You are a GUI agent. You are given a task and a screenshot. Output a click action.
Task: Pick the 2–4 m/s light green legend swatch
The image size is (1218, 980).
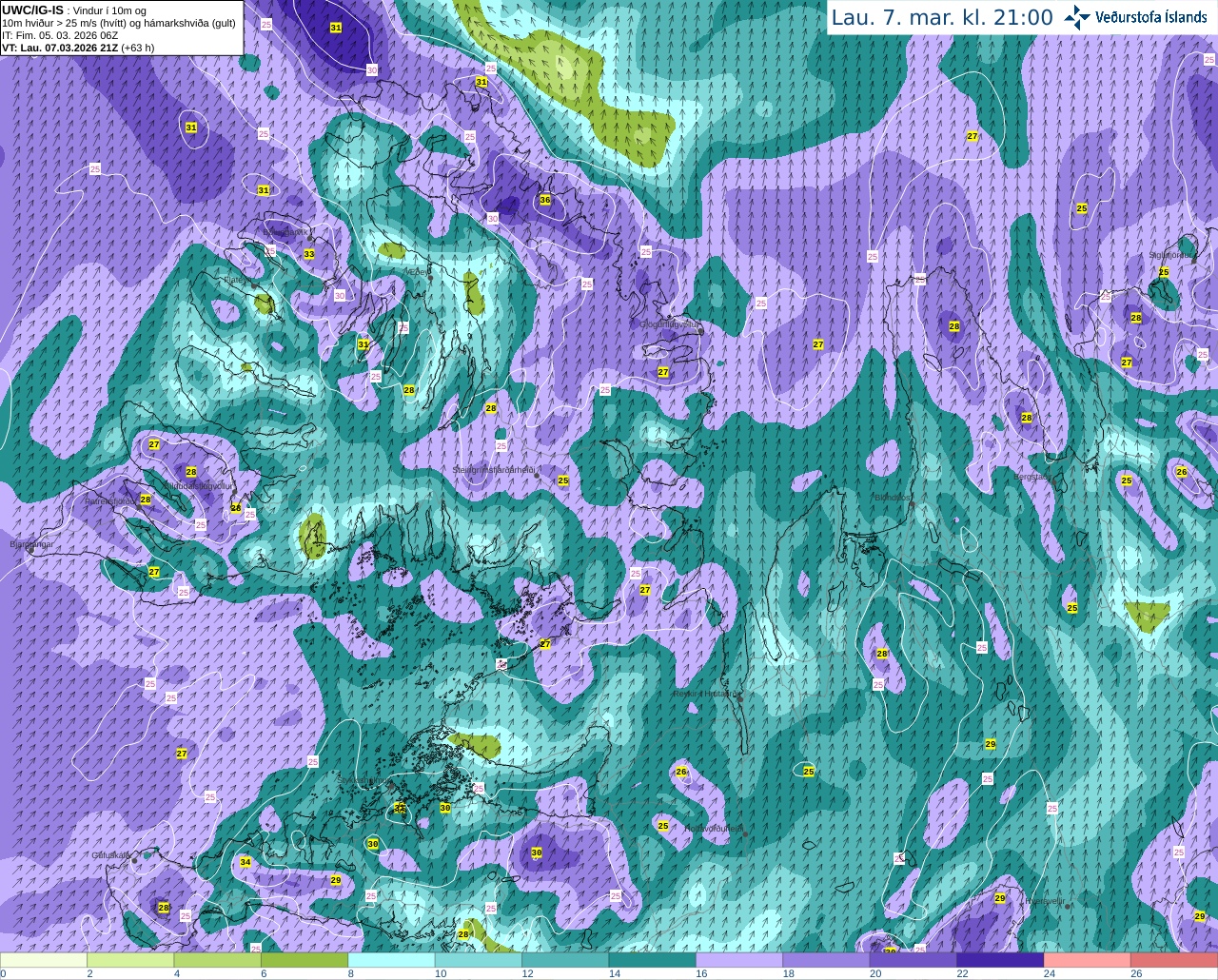pos(130,960)
